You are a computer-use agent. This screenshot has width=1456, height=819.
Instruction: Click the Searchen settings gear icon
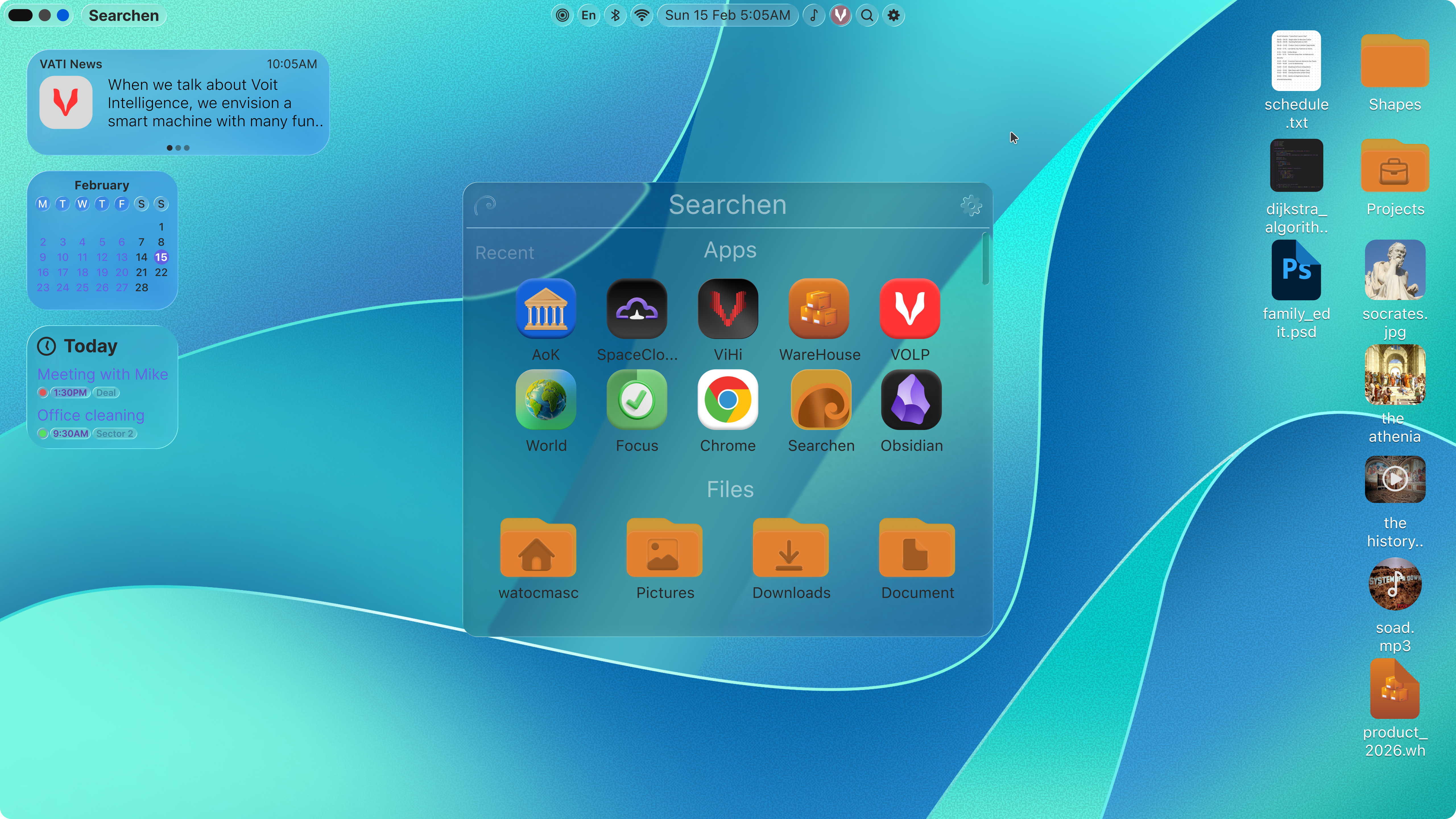[x=971, y=205]
